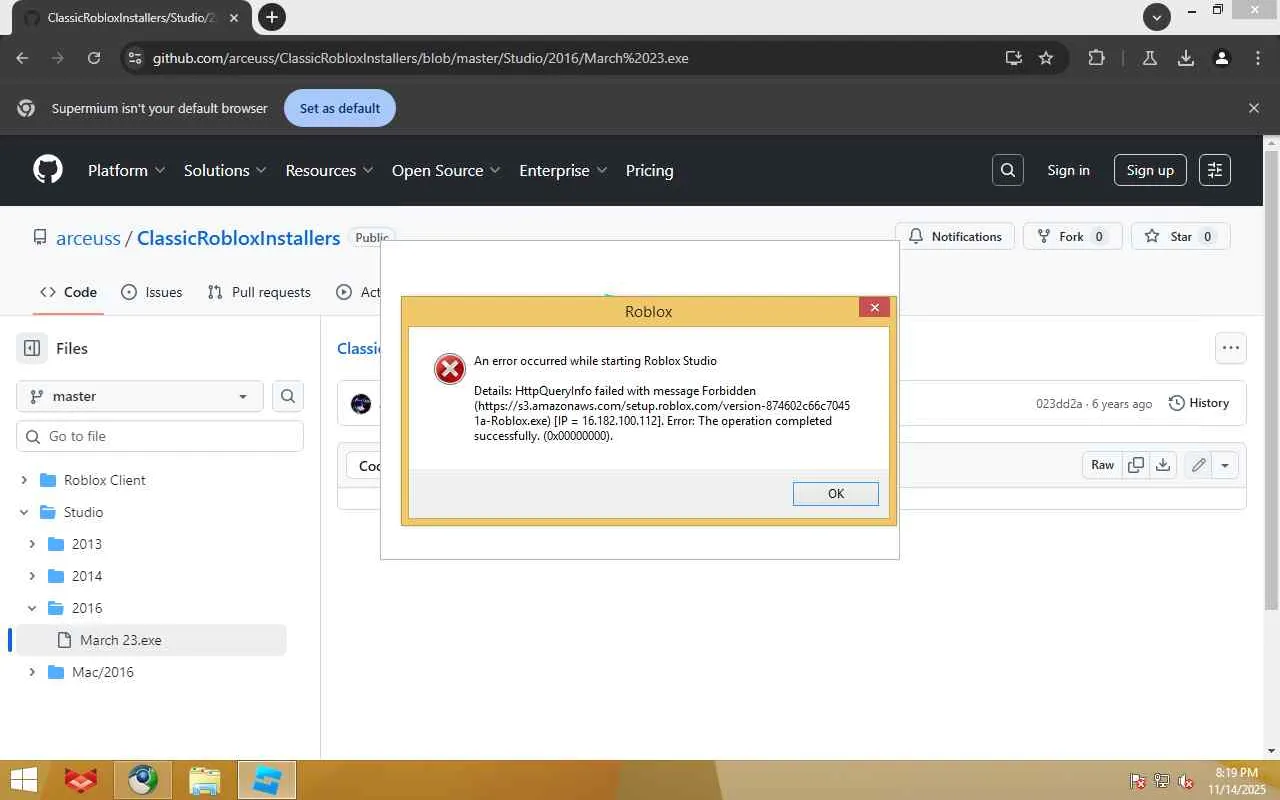The height and width of the screenshot is (800, 1280).
Task: Switch to the Code tab
Action: pyautogui.click(x=68, y=292)
